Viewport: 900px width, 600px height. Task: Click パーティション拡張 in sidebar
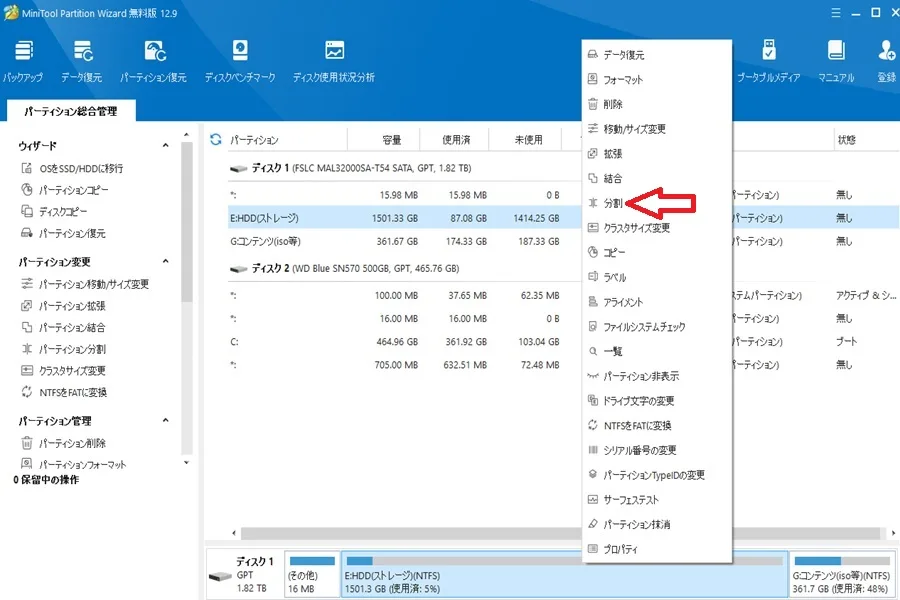point(63,306)
